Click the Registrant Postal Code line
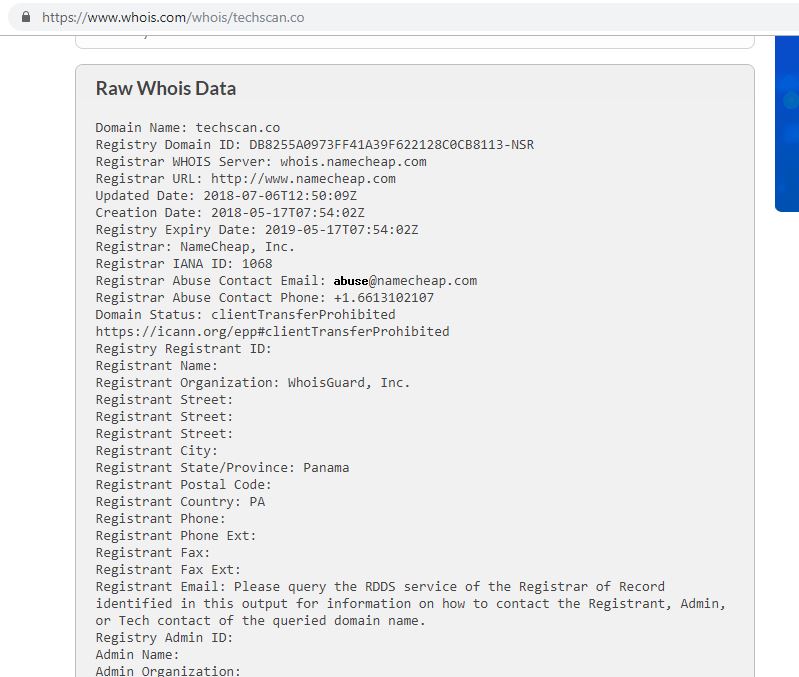 pyautogui.click(x=183, y=484)
